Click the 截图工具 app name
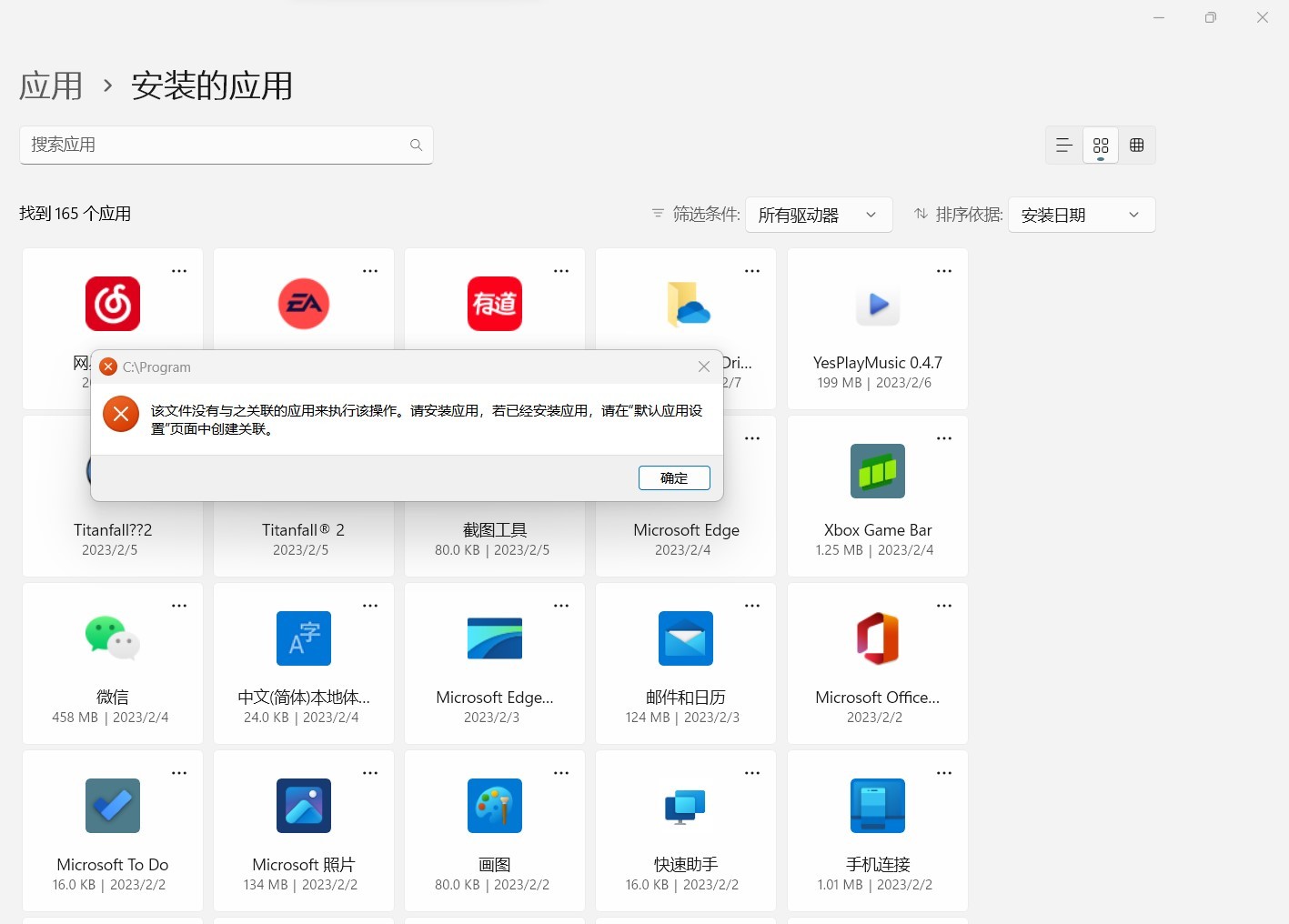Image resolution: width=1289 pixels, height=924 pixels. click(495, 529)
